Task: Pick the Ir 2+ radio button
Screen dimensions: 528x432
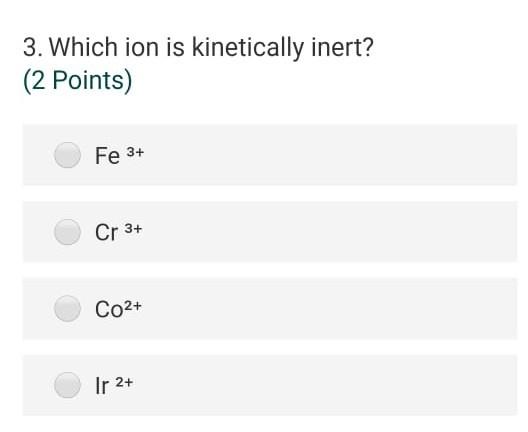Action: (67, 385)
